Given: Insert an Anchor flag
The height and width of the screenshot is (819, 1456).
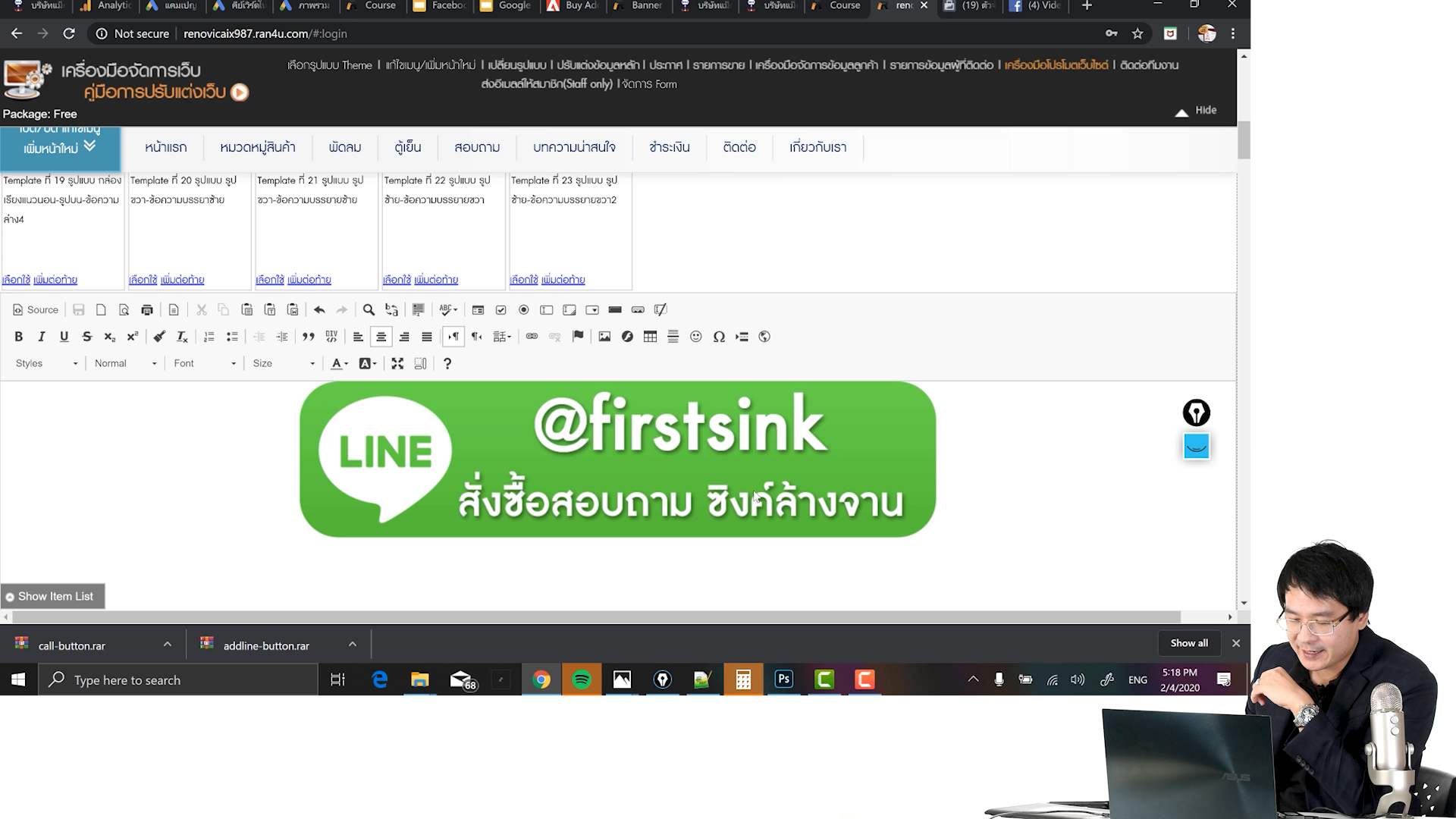Looking at the screenshot, I should pyautogui.click(x=578, y=337).
